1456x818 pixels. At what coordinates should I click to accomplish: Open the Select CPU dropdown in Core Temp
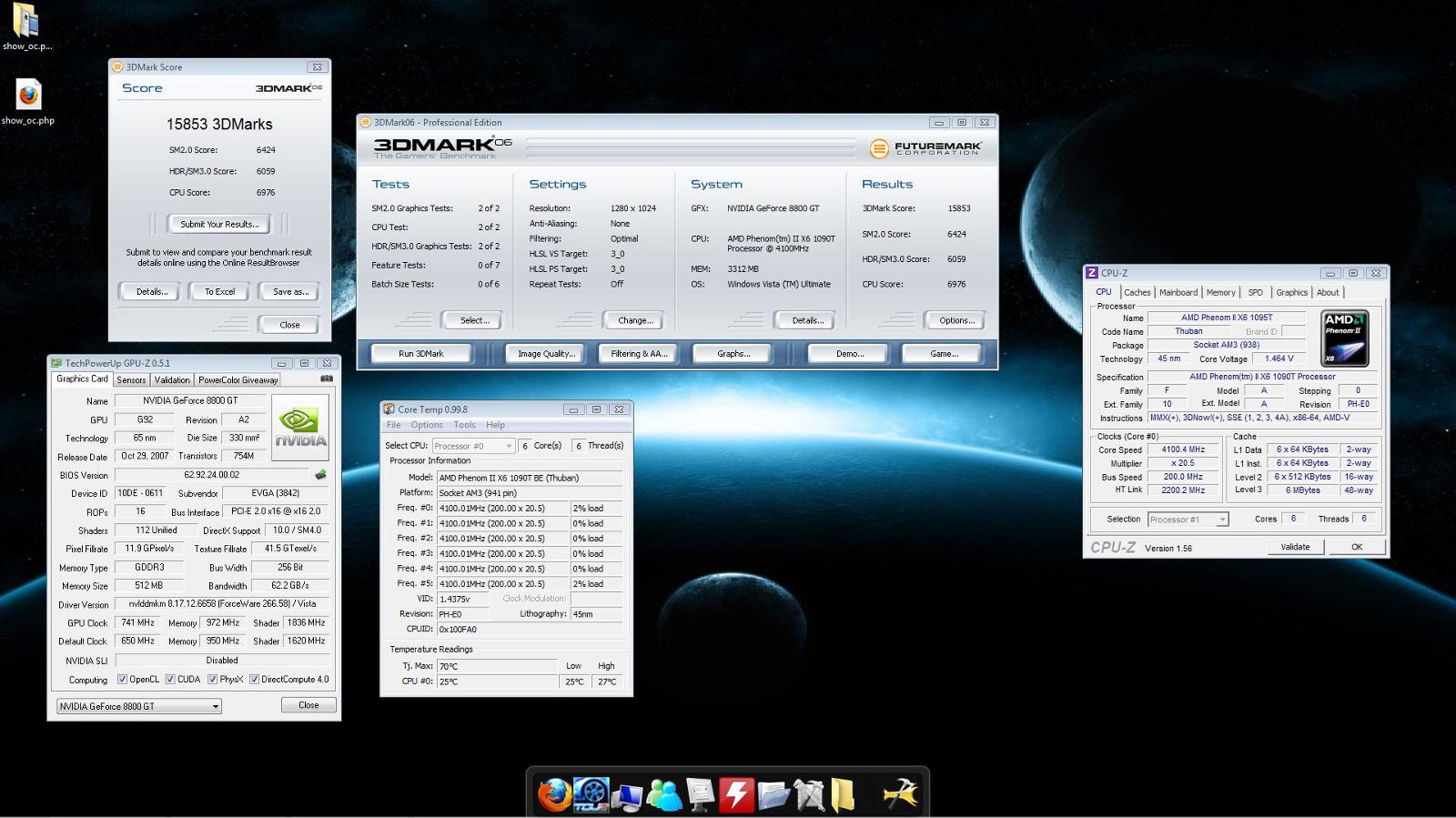pyautogui.click(x=472, y=446)
